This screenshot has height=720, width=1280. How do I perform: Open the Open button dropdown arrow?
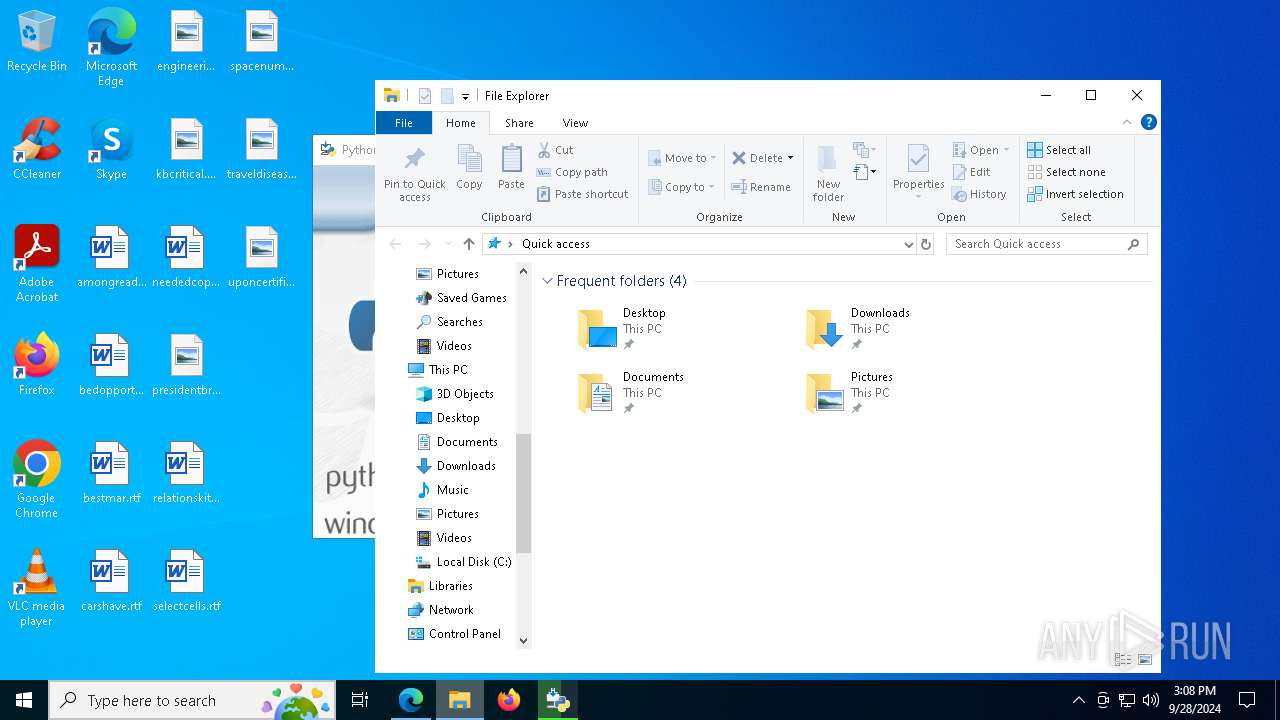pyautogui.click(x=1006, y=150)
